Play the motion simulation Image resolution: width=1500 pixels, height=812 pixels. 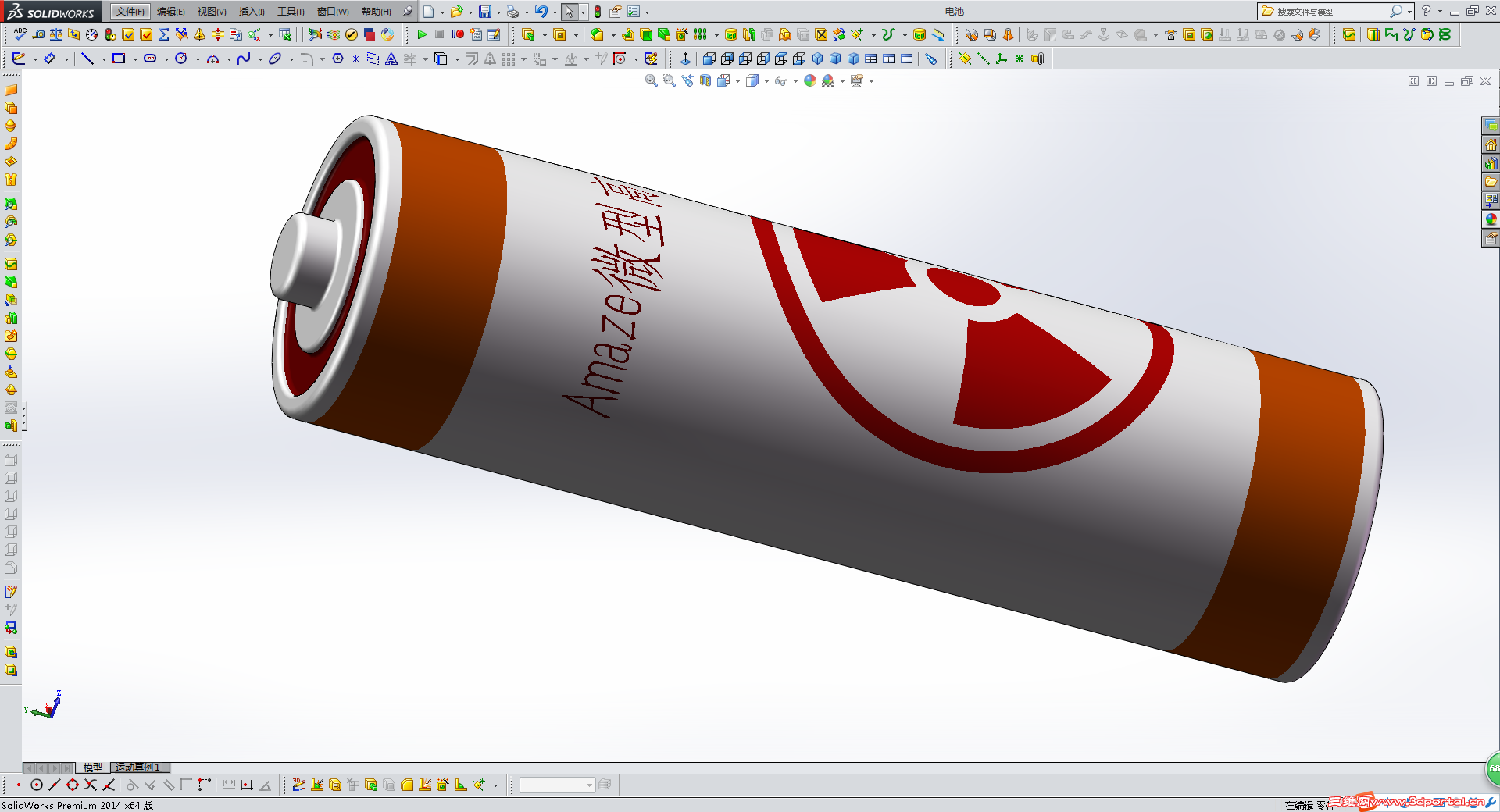point(422,34)
